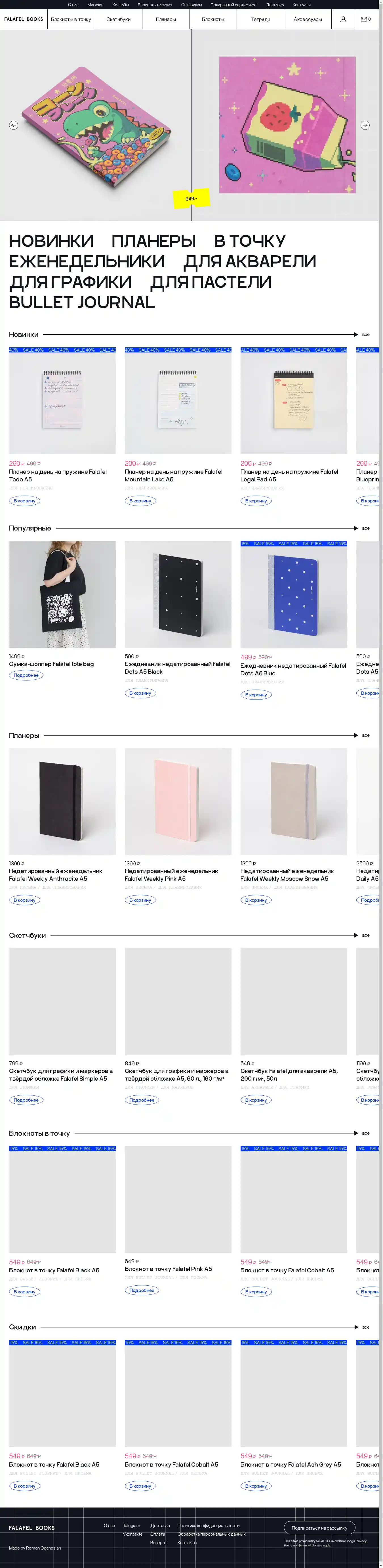Open the Скетчбуки navigation tab
Viewport: 383px width, 1568px height.
coord(119,20)
